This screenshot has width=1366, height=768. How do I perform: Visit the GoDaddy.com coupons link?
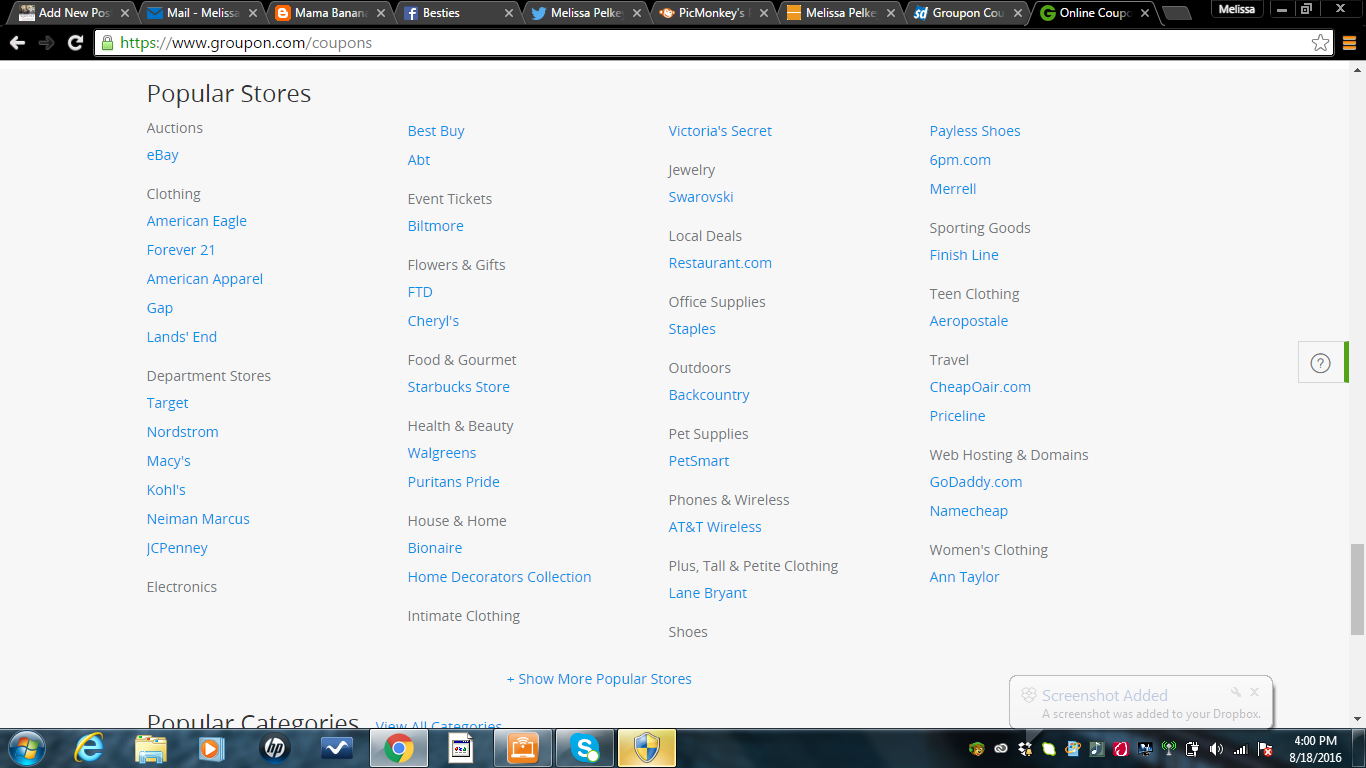click(x=975, y=482)
